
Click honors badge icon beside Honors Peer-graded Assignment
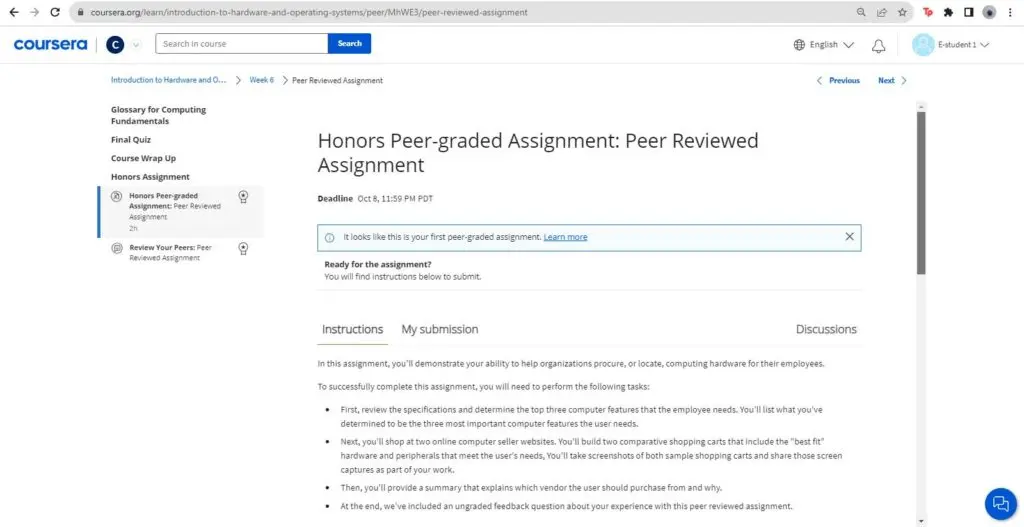(x=244, y=197)
